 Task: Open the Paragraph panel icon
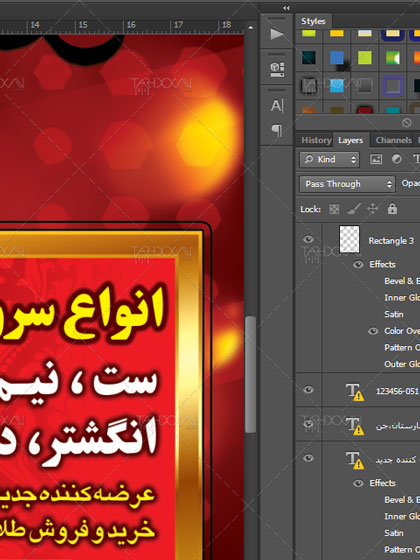tap(277, 130)
